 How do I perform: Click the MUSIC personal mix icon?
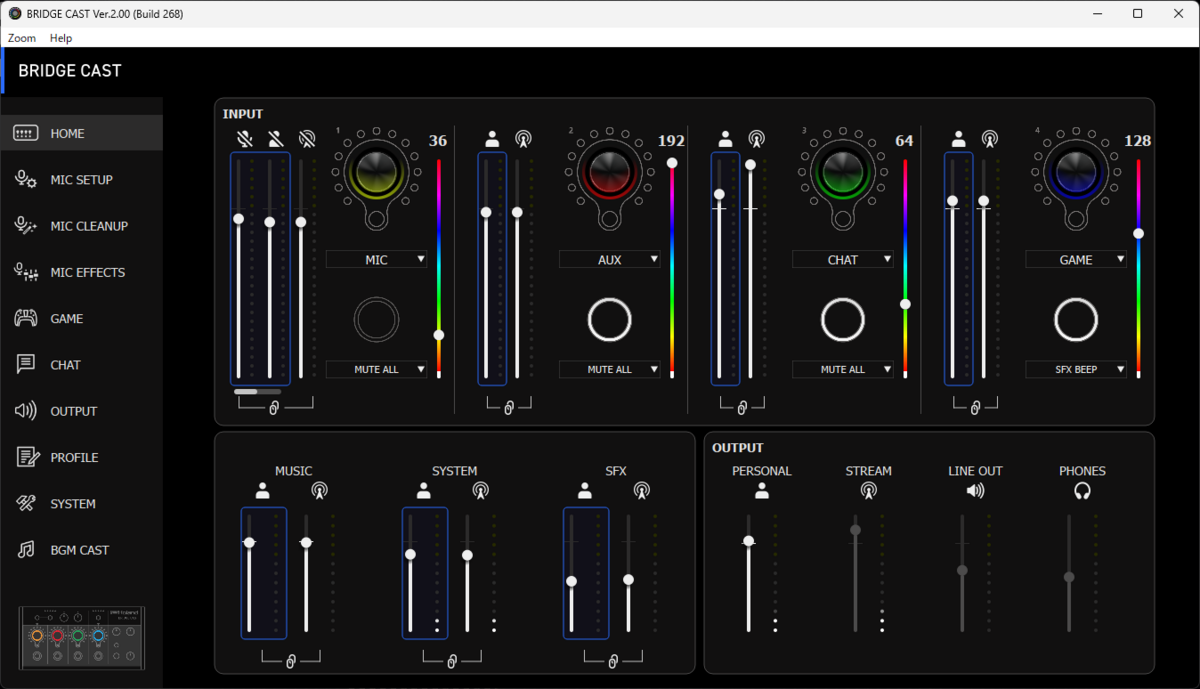[x=263, y=490]
